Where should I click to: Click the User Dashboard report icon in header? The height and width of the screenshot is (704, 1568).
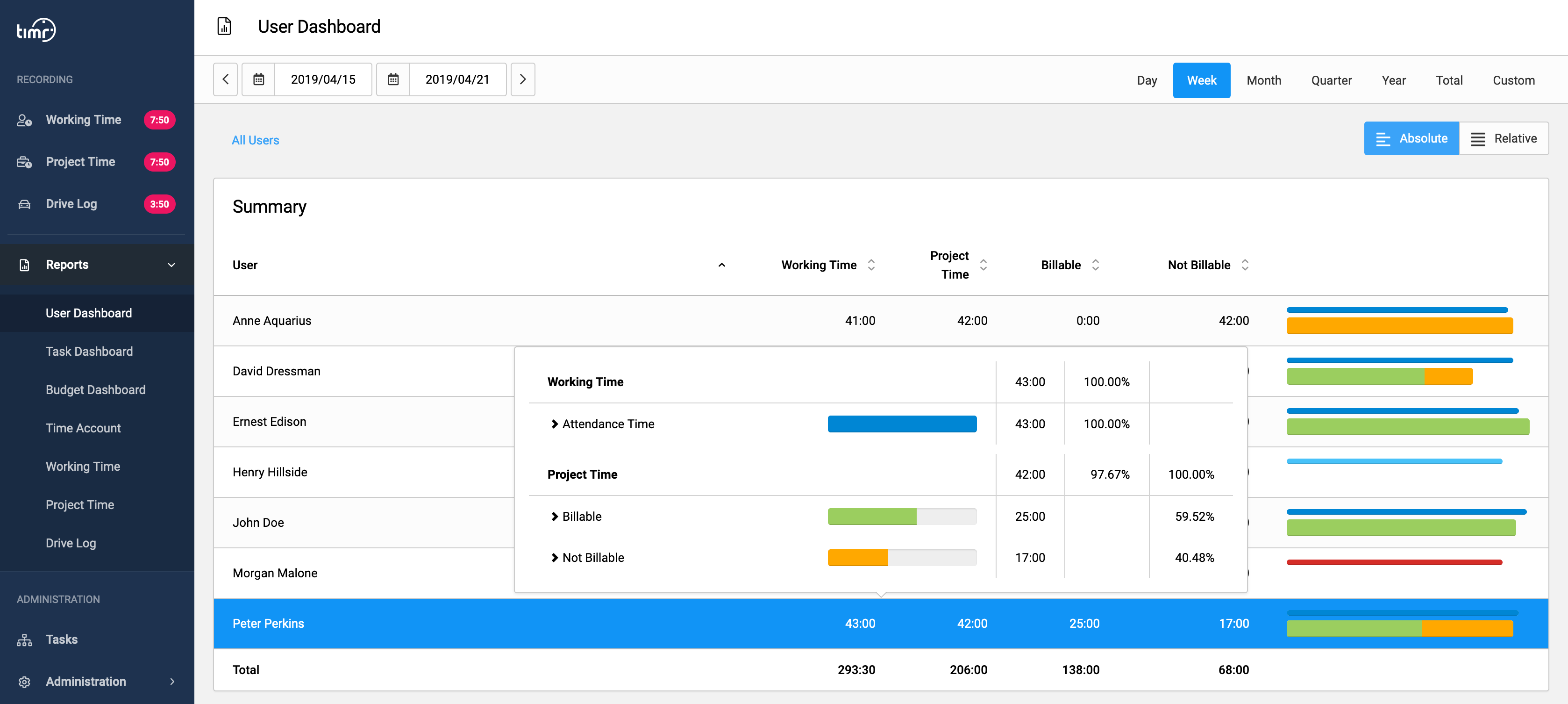pos(225,26)
